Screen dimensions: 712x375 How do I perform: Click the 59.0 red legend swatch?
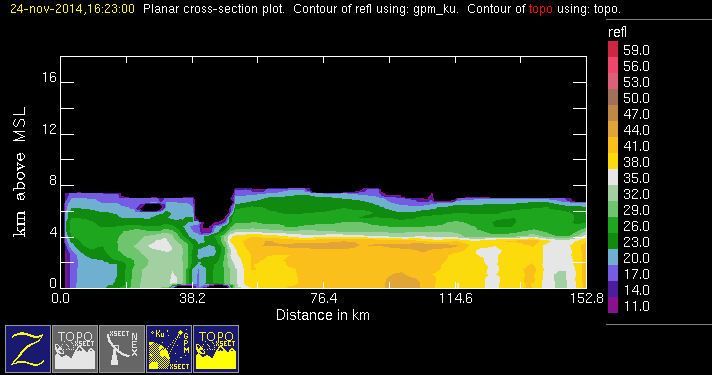pos(613,49)
